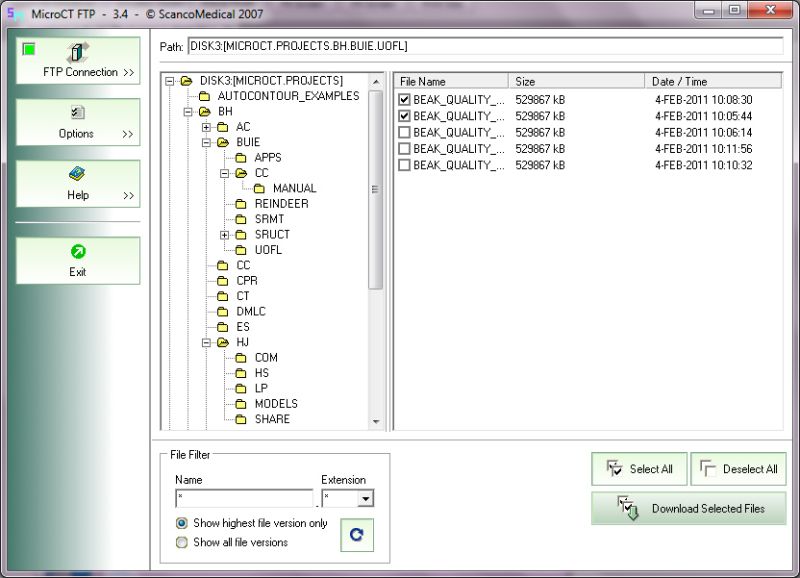Click the CPR folder icon

[222, 281]
